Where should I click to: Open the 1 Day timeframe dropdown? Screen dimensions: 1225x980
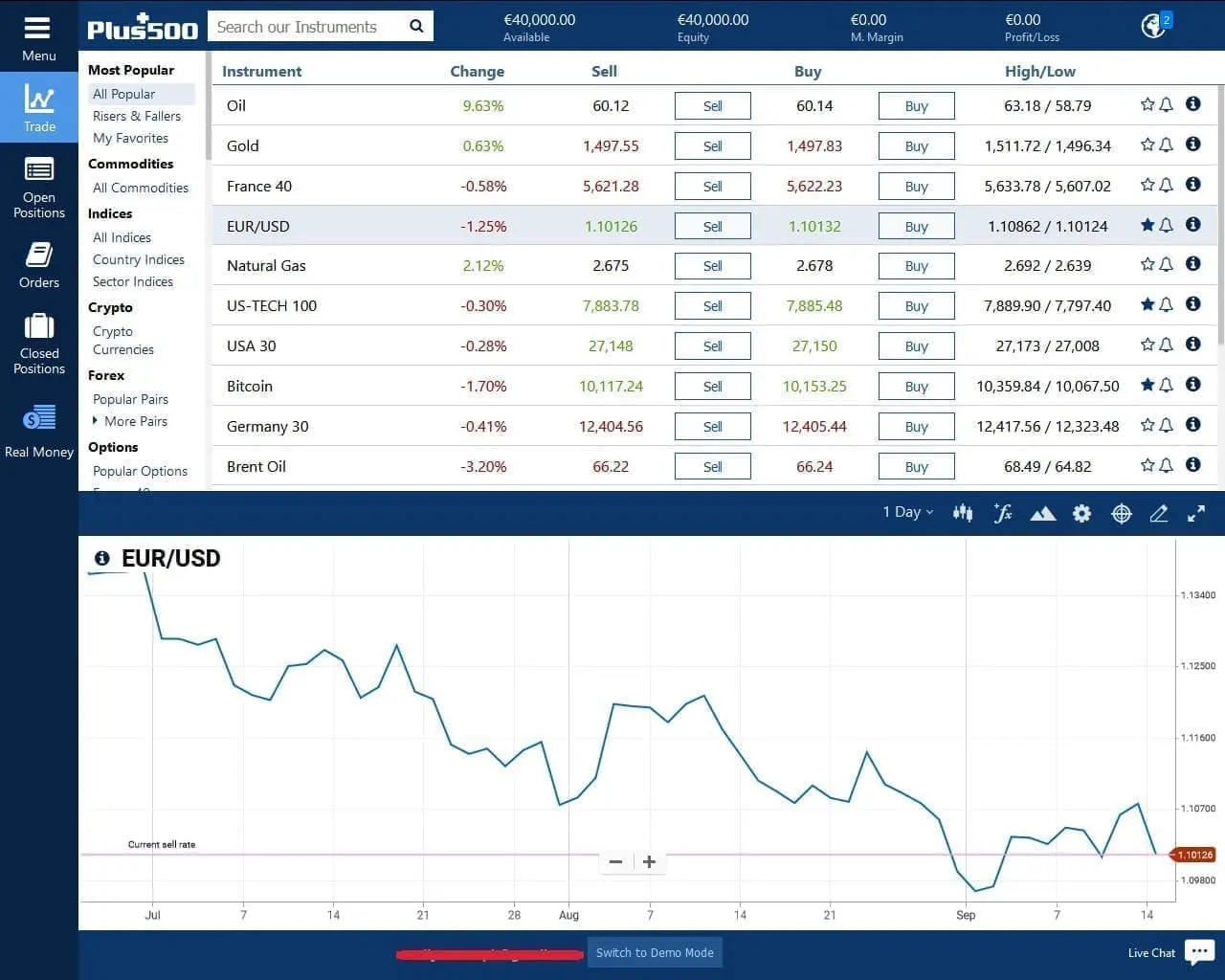pos(905,511)
